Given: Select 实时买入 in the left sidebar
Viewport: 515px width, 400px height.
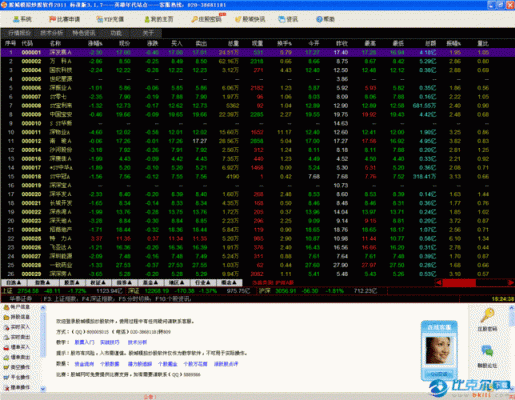Looking at the screenshot, I should [17, 327].
